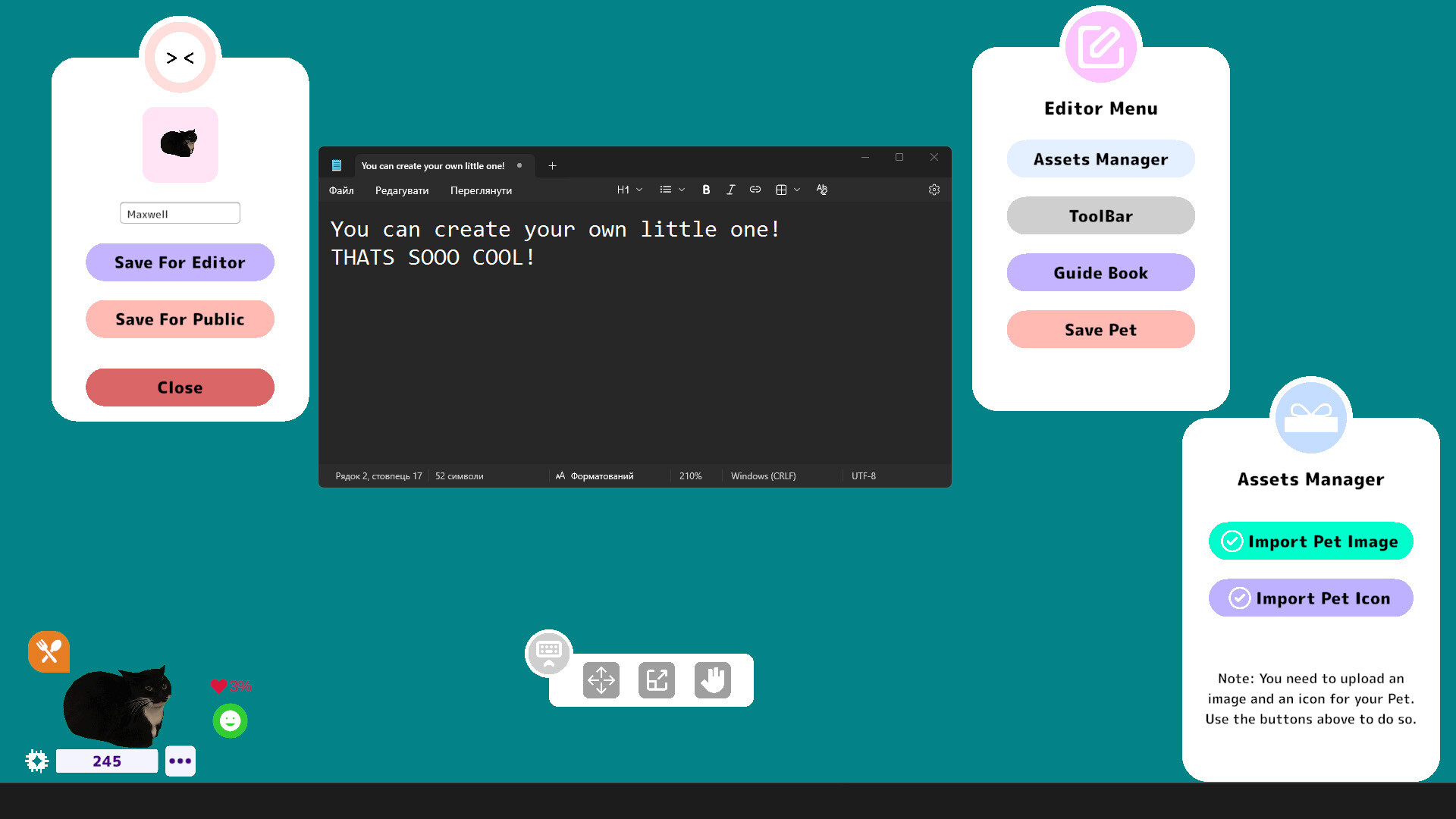The image size is (1456, 819).
Task: Open the resize icon in the floating toolbar
Action: pos(657,680)
